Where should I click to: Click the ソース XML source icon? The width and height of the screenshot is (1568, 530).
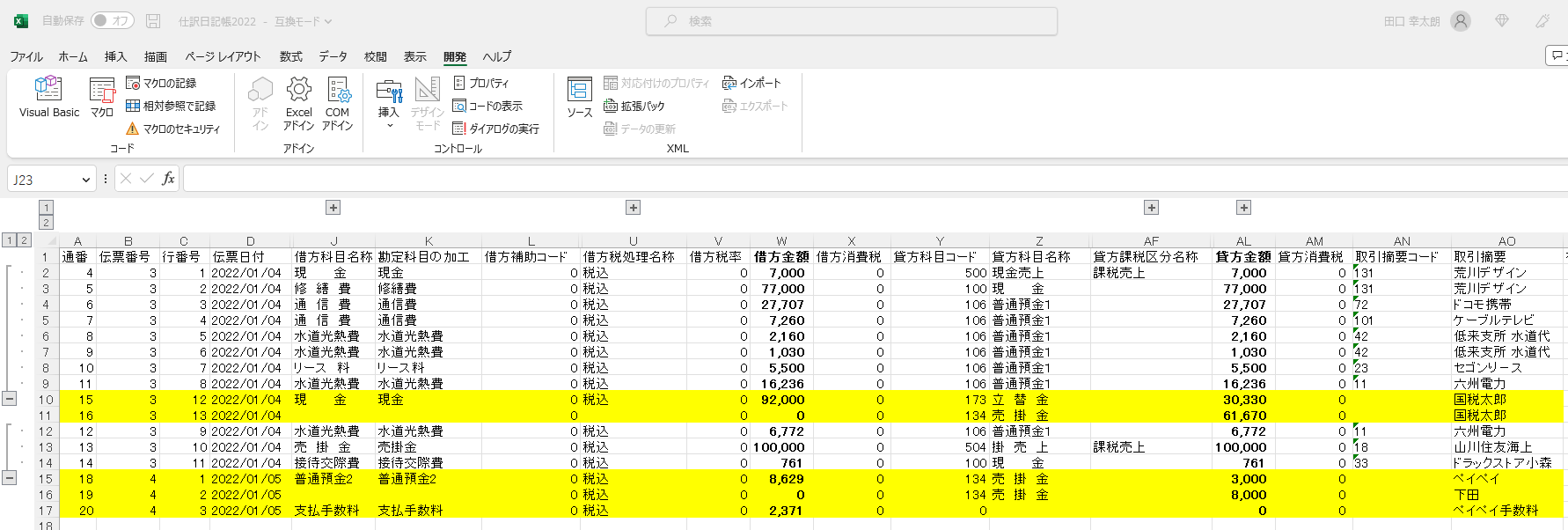click(579, 97)
